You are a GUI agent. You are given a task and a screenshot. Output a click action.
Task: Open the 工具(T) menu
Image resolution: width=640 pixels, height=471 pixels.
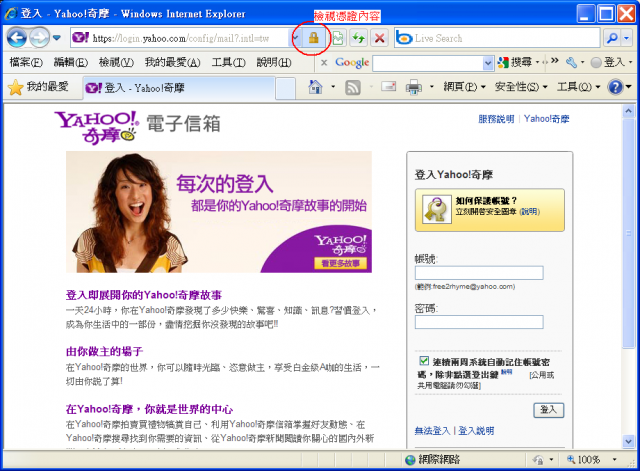point(228,62)
